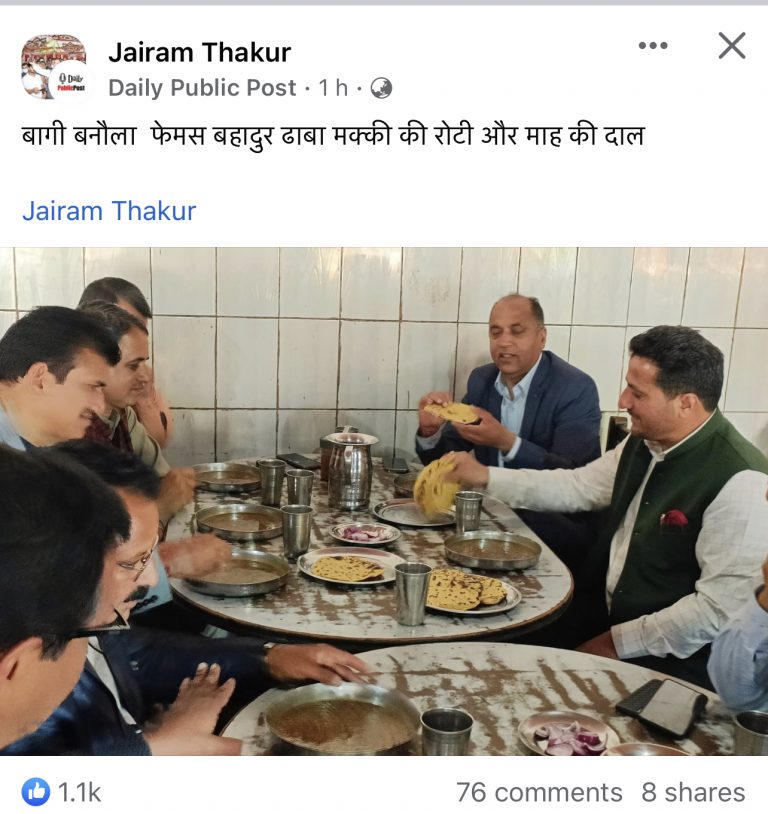Visit the Daily Public Post page link
This screenshot has width=768, height=814.
[202, 88]
